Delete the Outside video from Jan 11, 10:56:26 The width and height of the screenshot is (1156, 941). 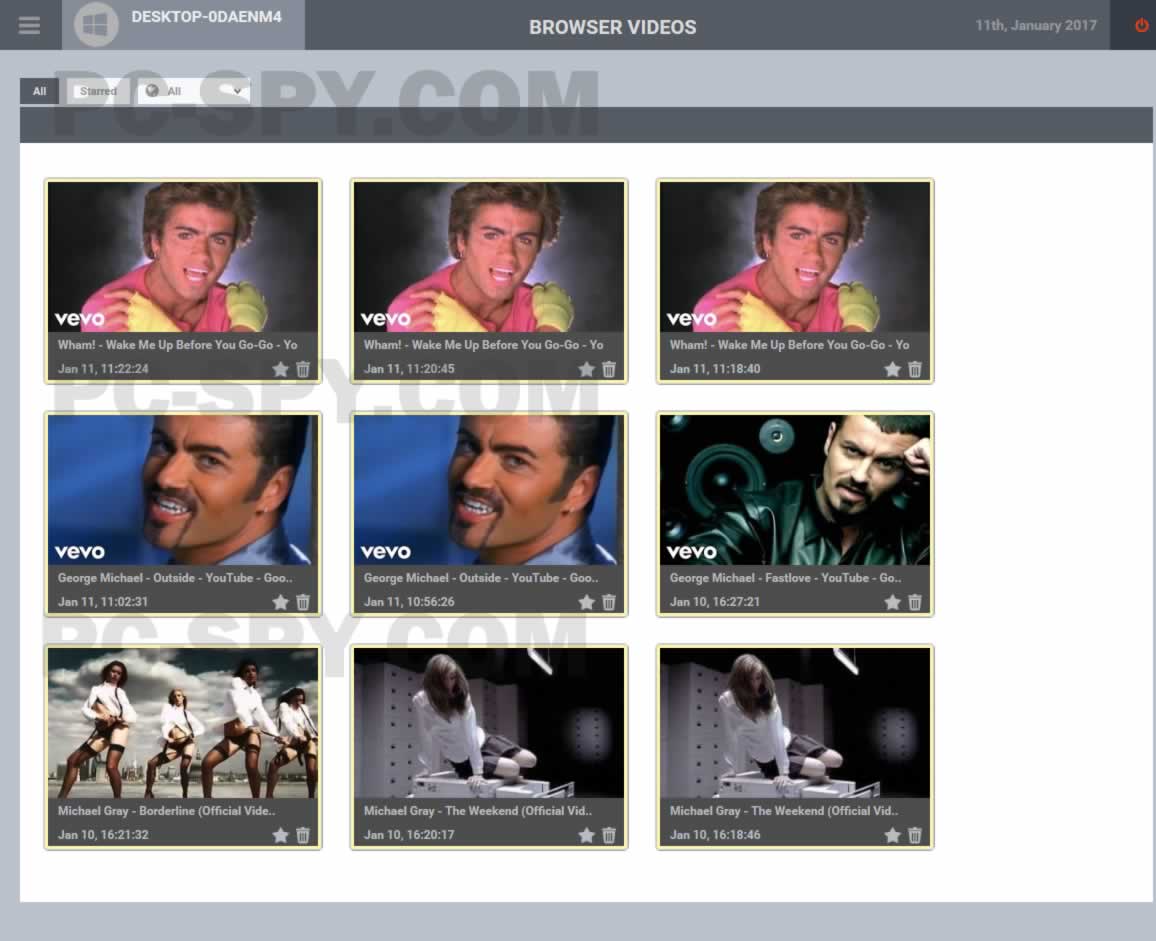[x=609, y=602]
